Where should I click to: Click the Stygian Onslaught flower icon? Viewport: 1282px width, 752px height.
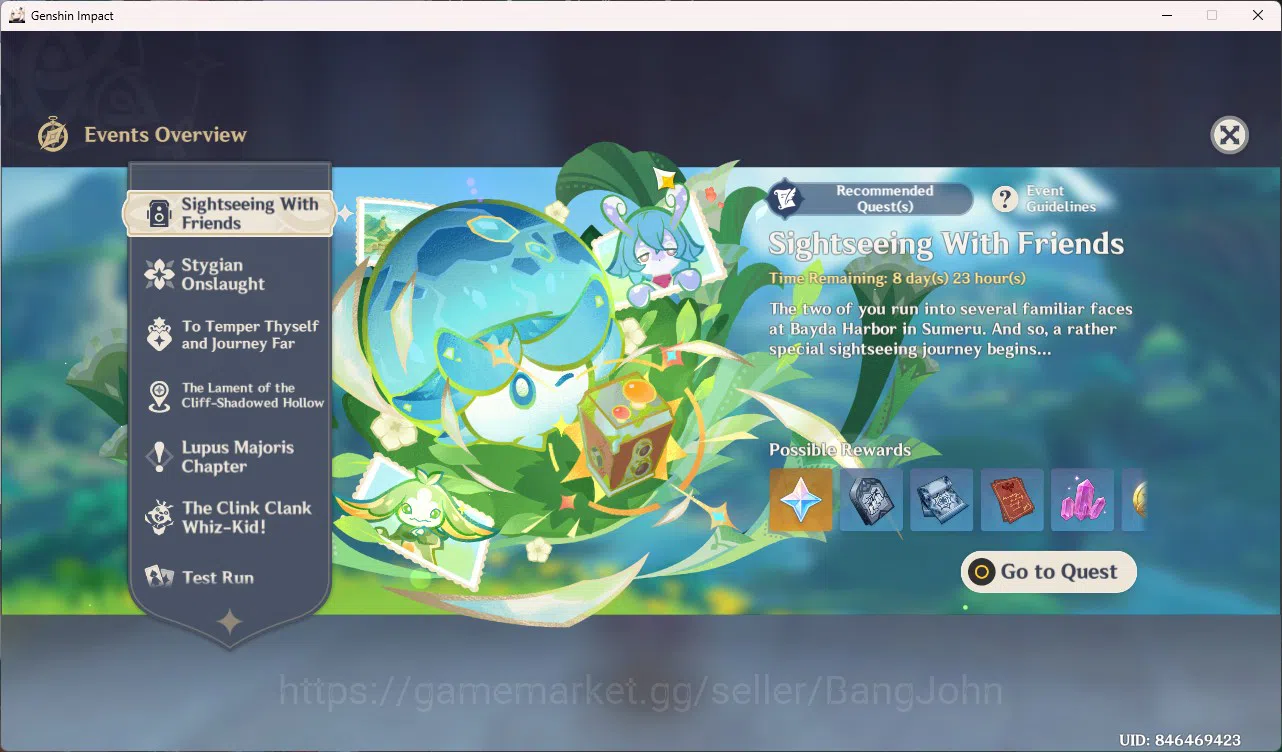(159, 275)
